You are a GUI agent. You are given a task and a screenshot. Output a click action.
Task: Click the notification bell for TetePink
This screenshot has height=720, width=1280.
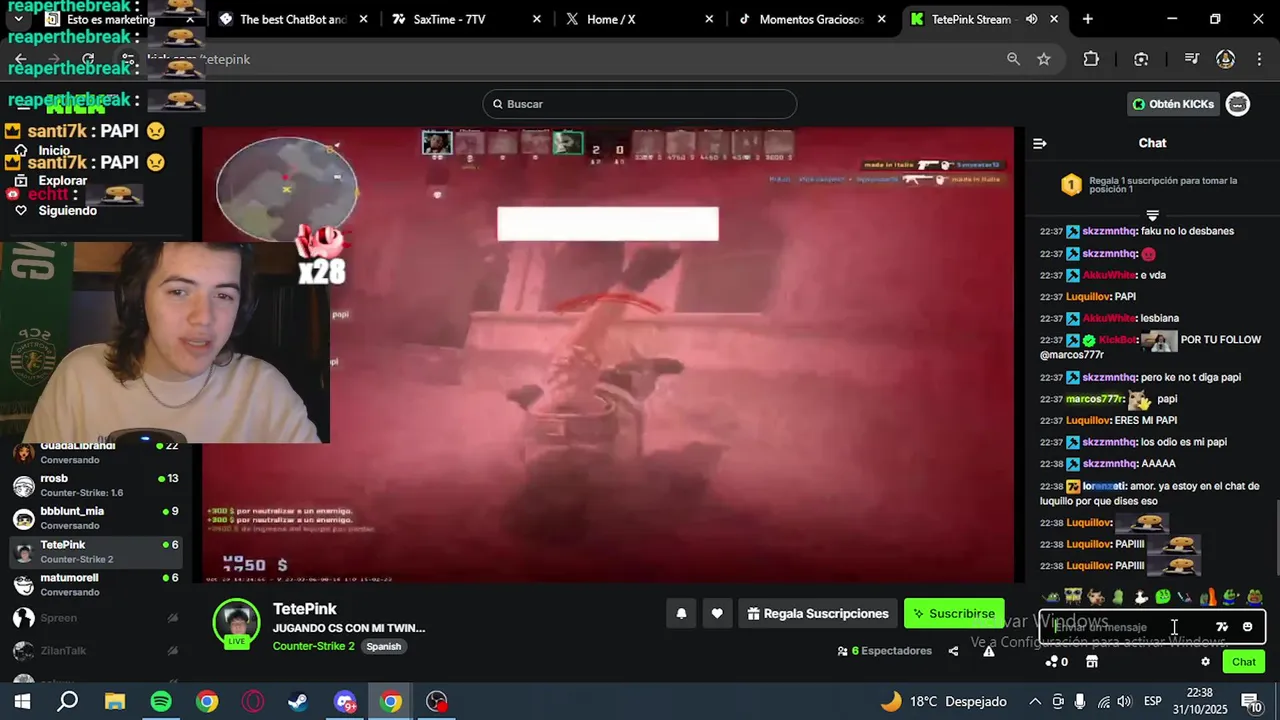click(x=682, y=614)
